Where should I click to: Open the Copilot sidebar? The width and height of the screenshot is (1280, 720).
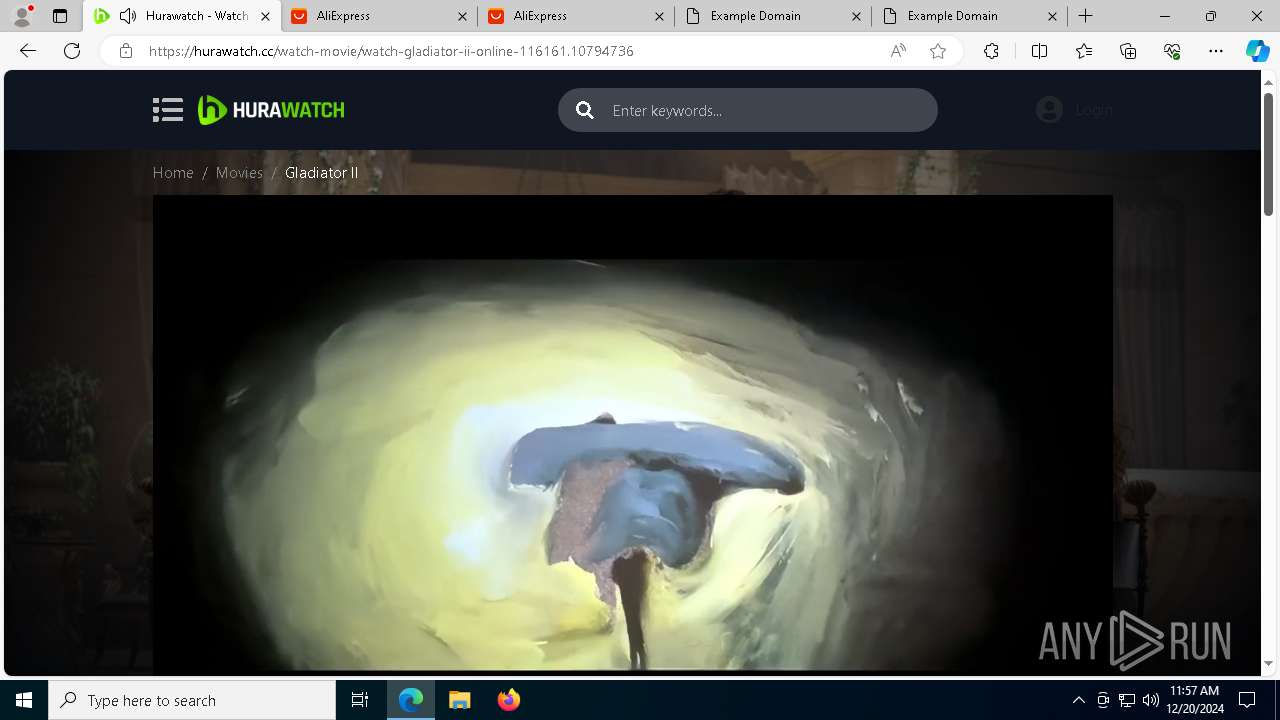coord(1257,51)
